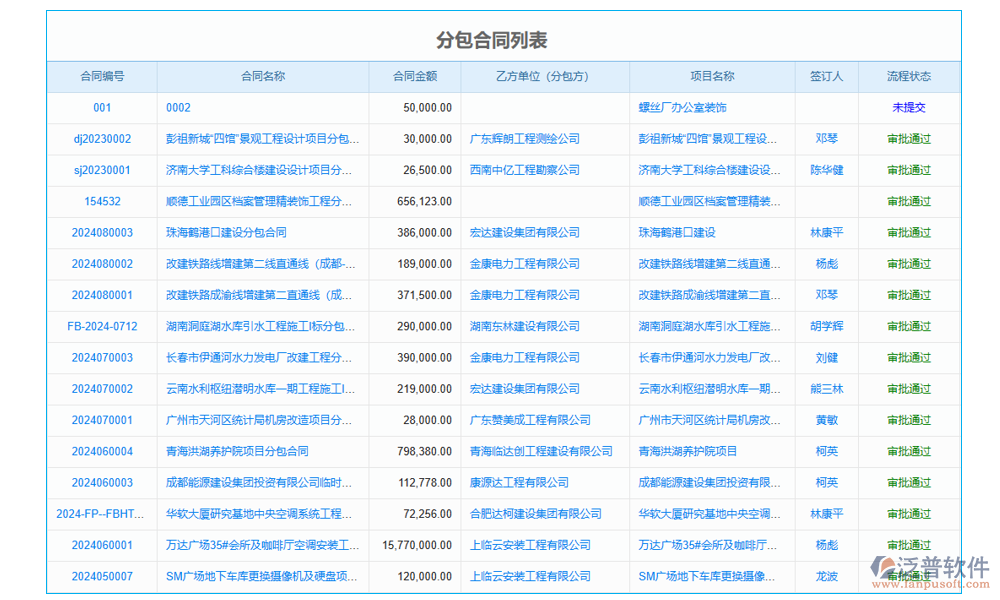
Task: Open contract sj20230001
Action: click(x=102, y=170)
